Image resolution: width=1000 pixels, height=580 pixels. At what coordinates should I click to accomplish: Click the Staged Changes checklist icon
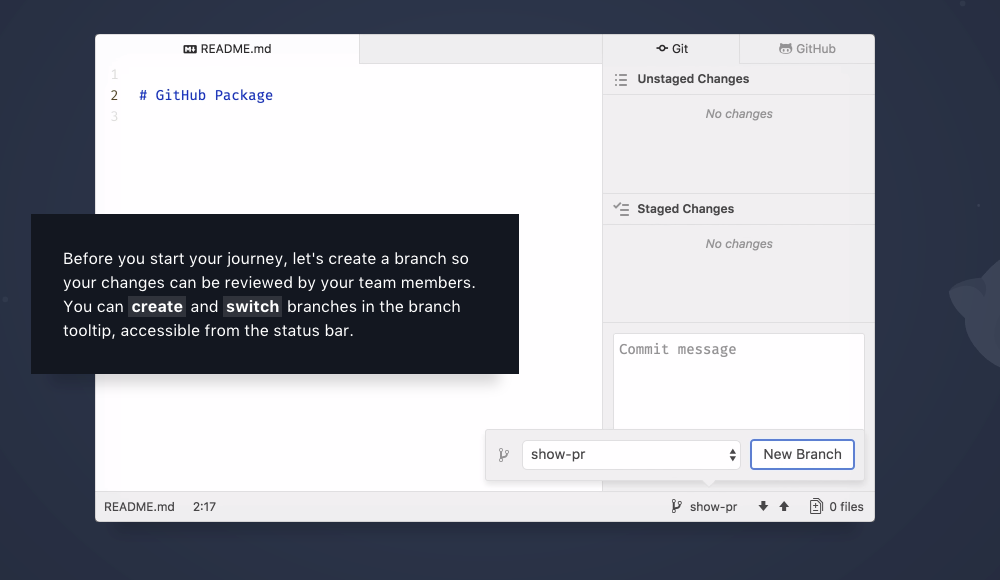click(621, 209)
